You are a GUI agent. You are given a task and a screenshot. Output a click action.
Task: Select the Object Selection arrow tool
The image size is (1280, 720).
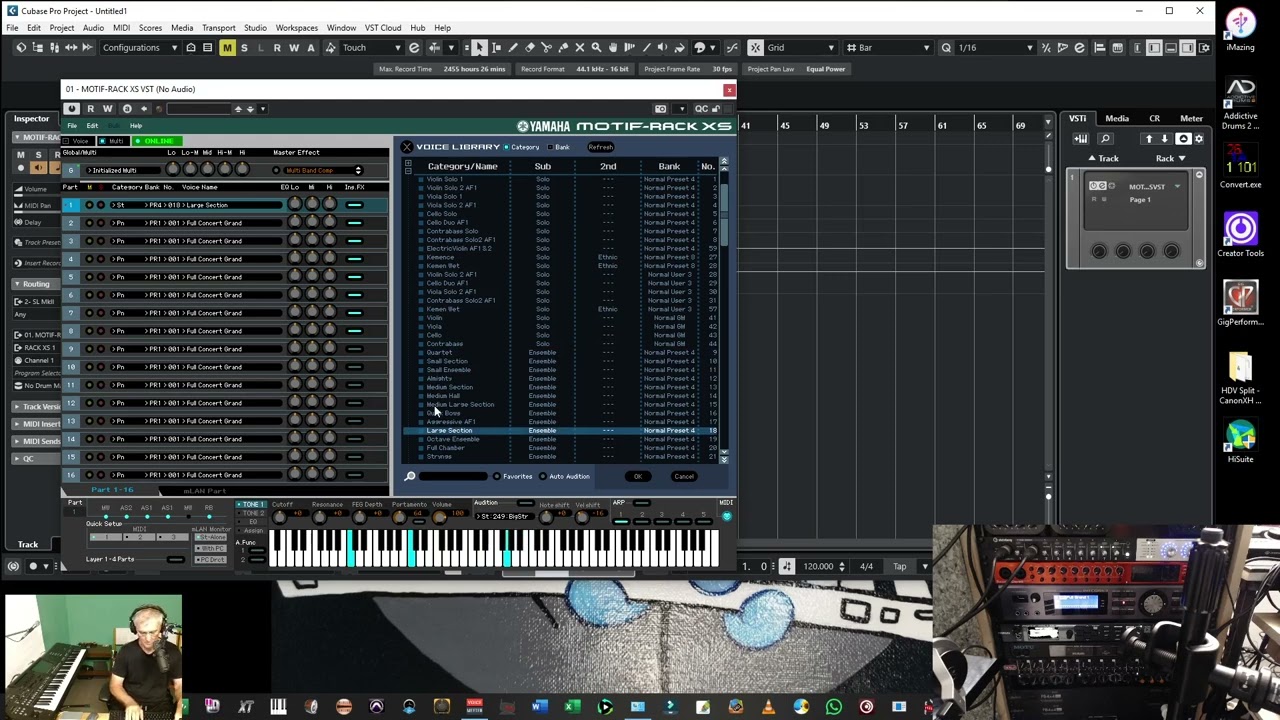tap(479, 47)
